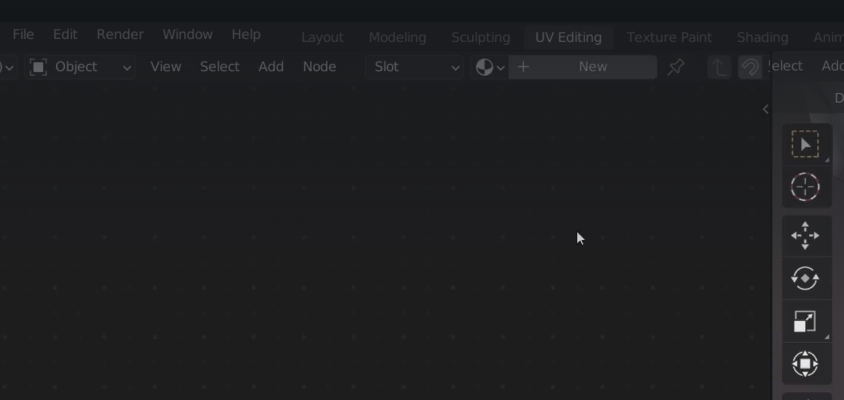Switch to the Shading workspace tab

(762, 38)
